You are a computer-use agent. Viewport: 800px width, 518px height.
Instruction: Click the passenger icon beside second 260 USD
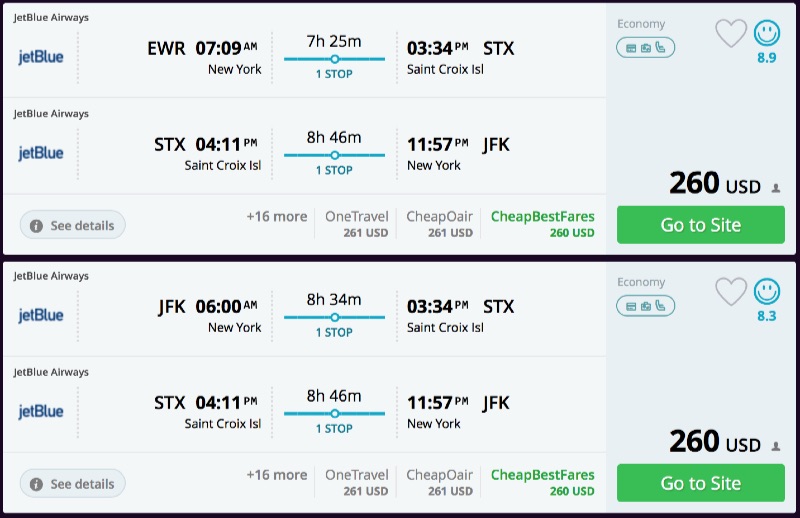pos(775,446)
